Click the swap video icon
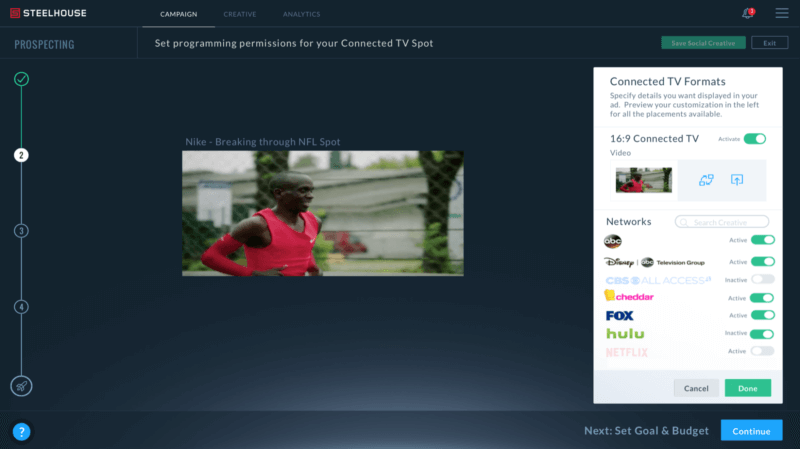The image size is (800, 449). pyautogui.click(x=706, y=180)
